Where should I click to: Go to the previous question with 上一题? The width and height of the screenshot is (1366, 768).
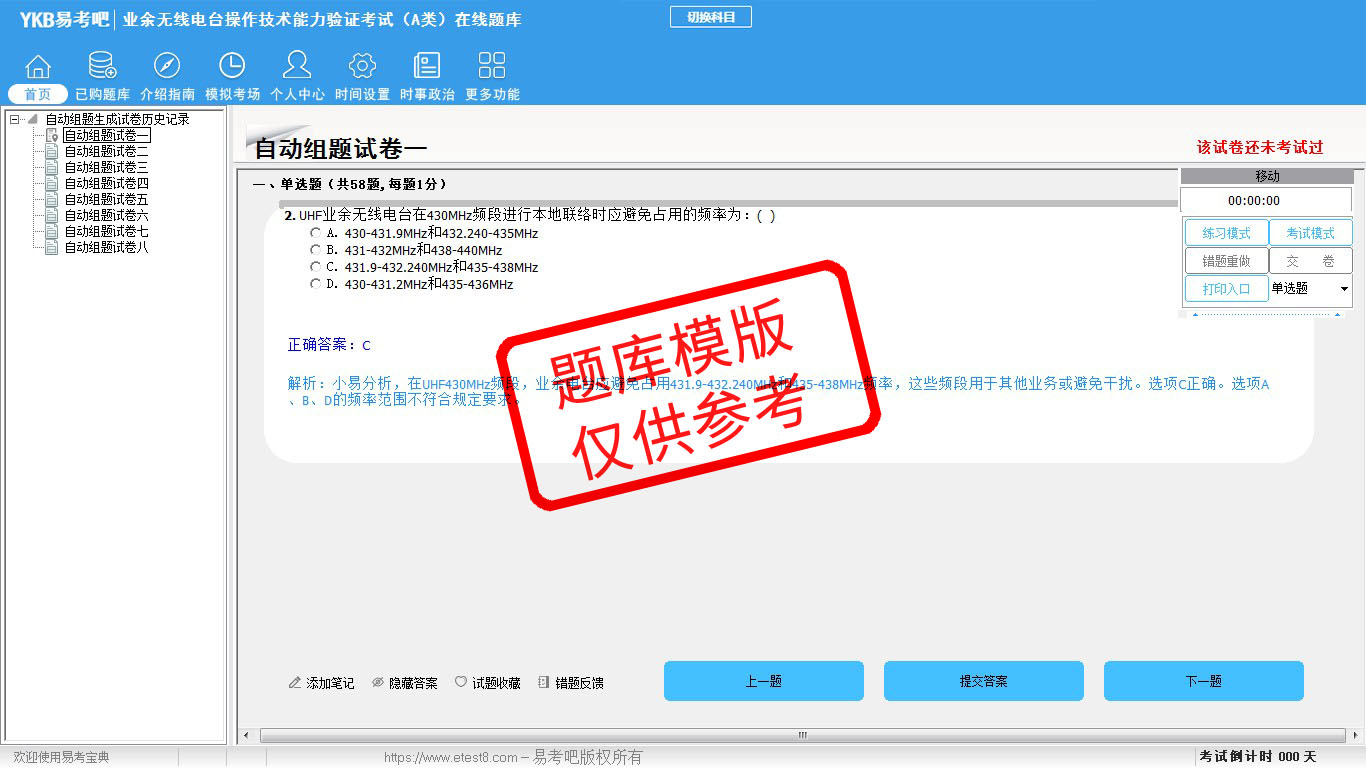[764, 681]
